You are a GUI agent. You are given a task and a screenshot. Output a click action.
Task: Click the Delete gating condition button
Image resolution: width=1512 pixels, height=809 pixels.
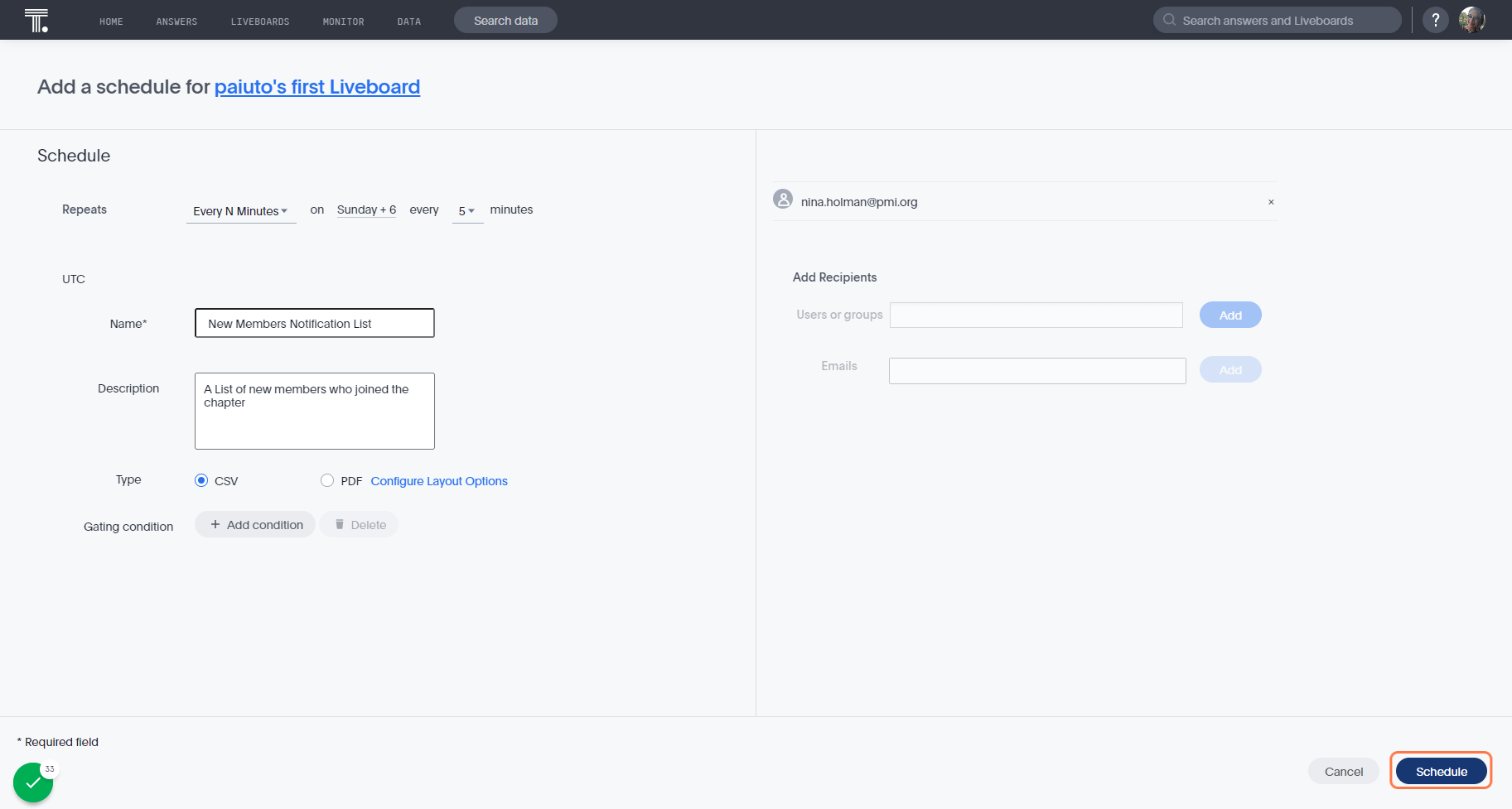359,524
